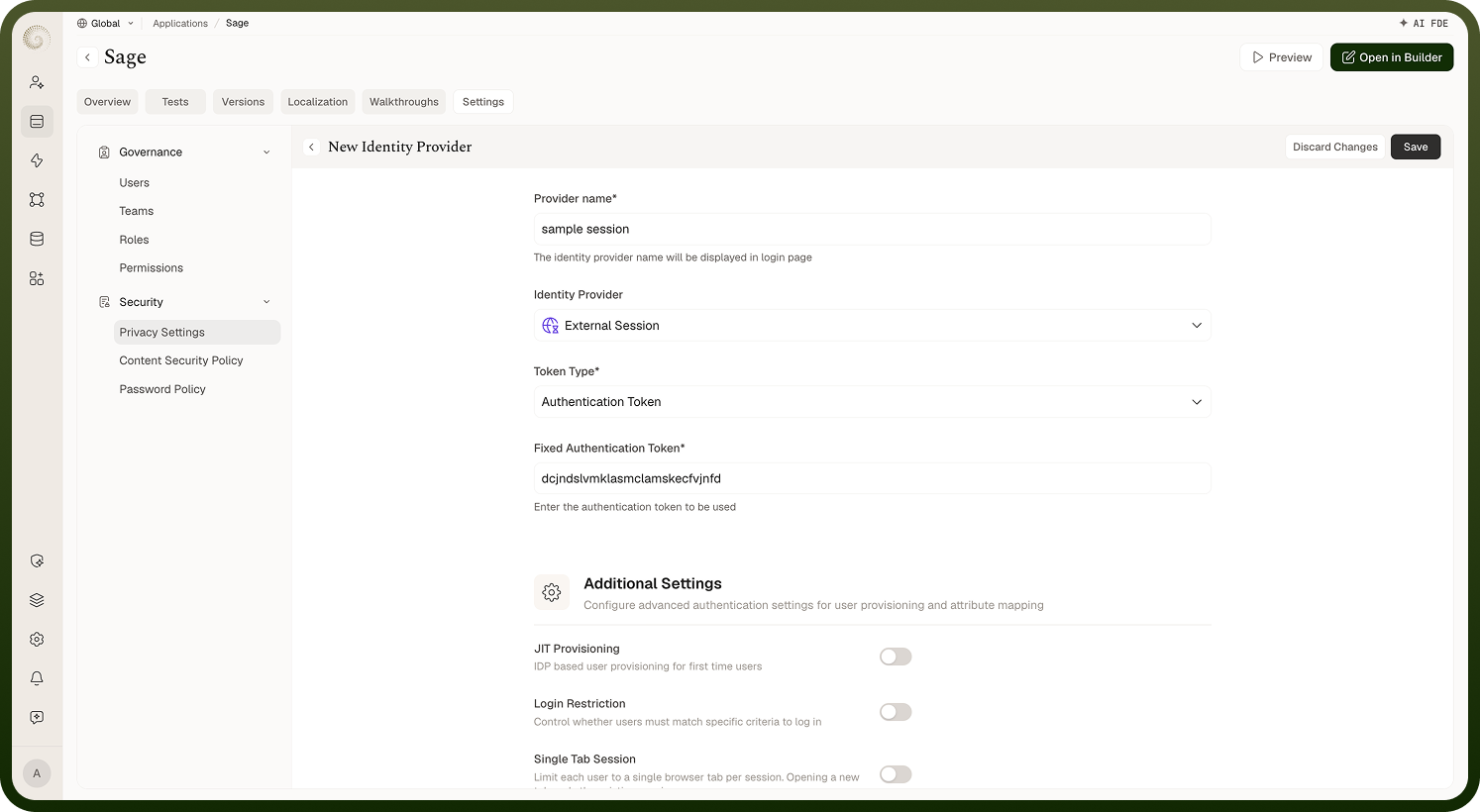Switch to the Overview tab

coord(107,102)
